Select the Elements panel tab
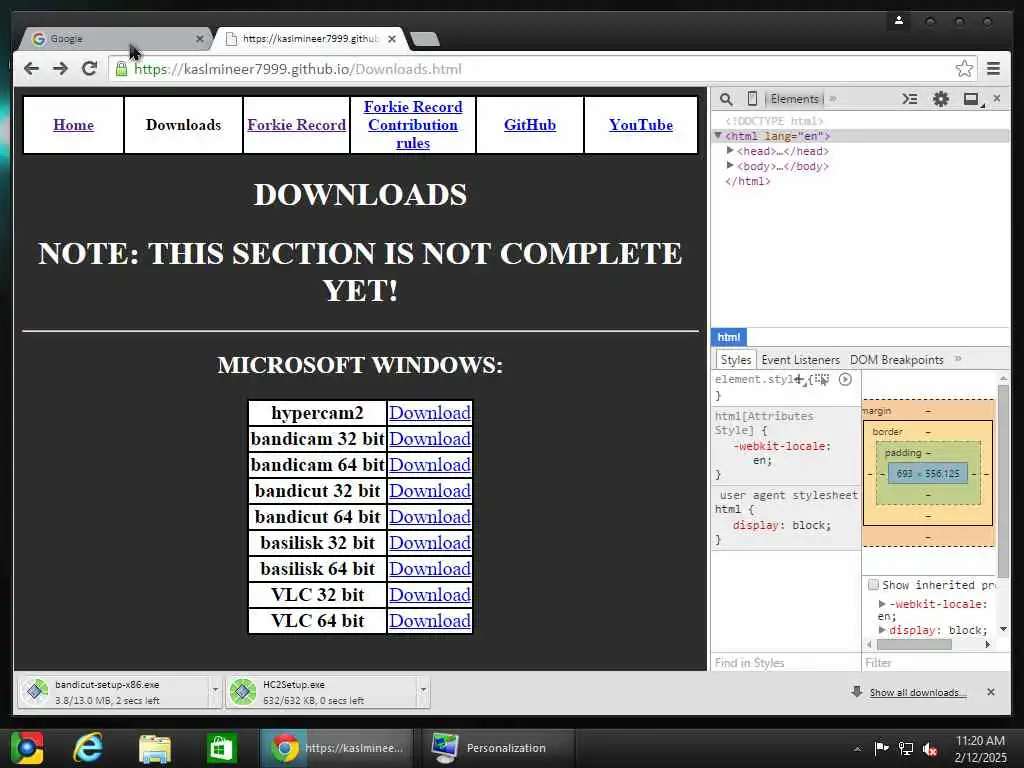 [x=794, y=99]
